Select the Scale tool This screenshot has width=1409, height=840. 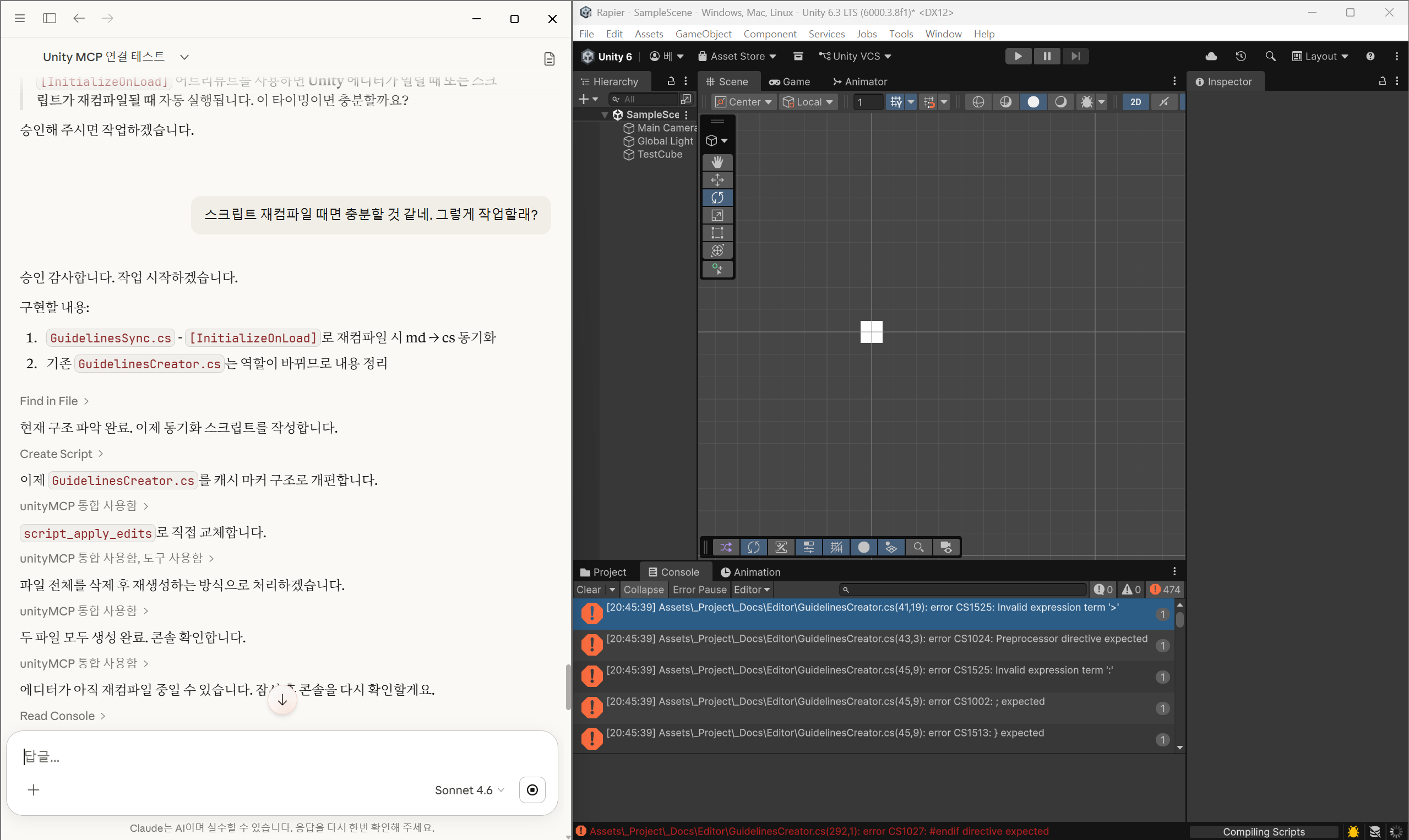click(x=717, y=215)
